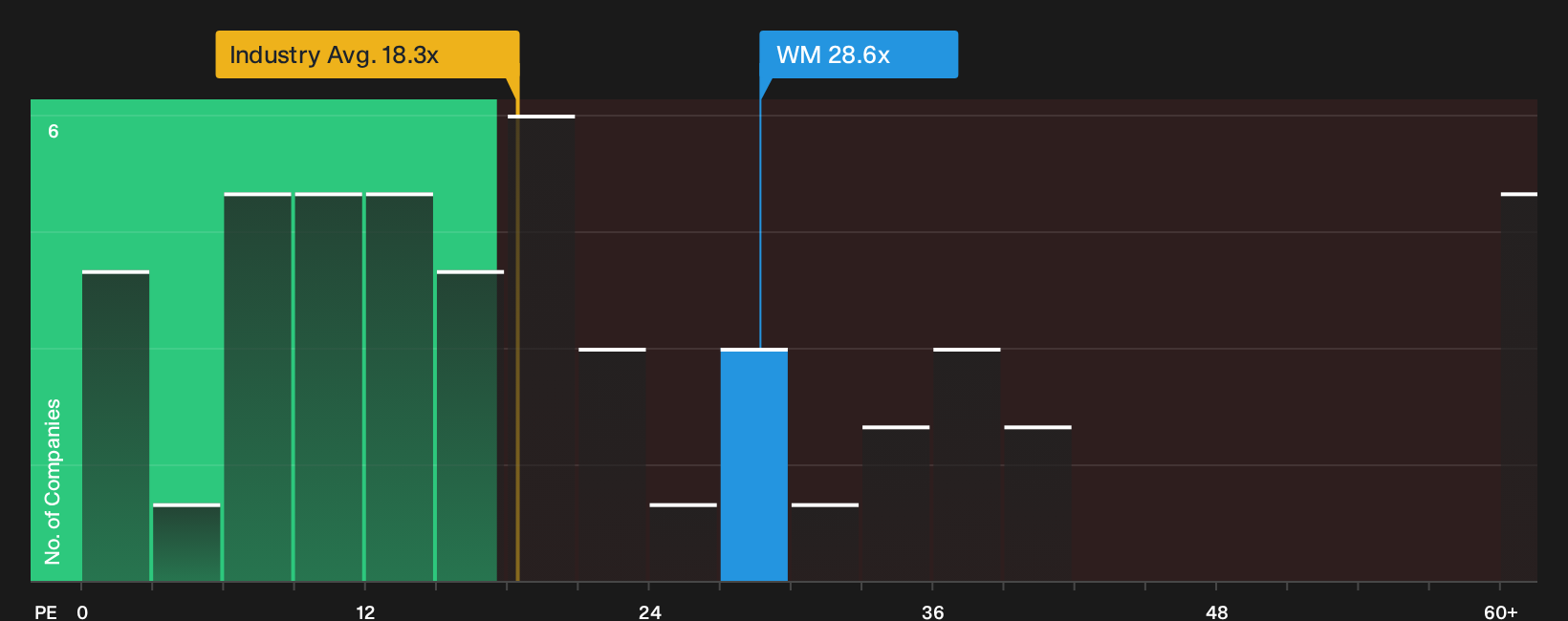Click the WM 28.6x label
This screenshot has width=1568, height=621.
pos(859,54)
